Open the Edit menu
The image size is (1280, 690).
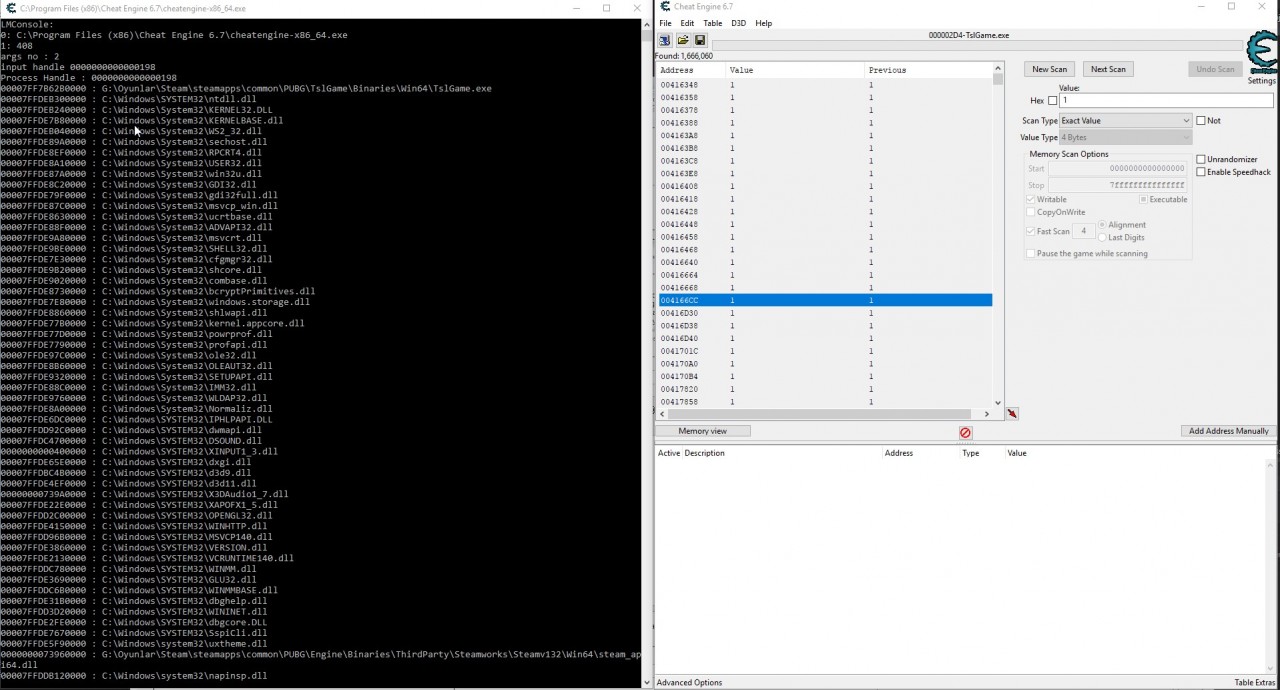click(687, 23)
